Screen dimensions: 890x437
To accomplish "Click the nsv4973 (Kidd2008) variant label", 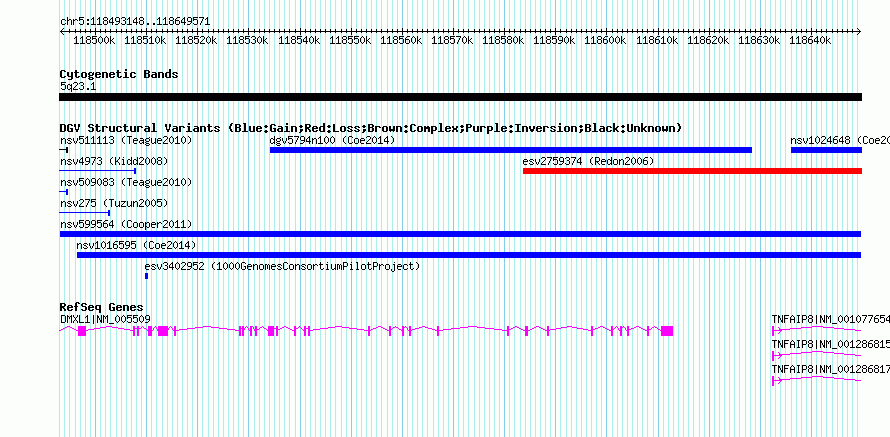I will [x=114, y=162].
